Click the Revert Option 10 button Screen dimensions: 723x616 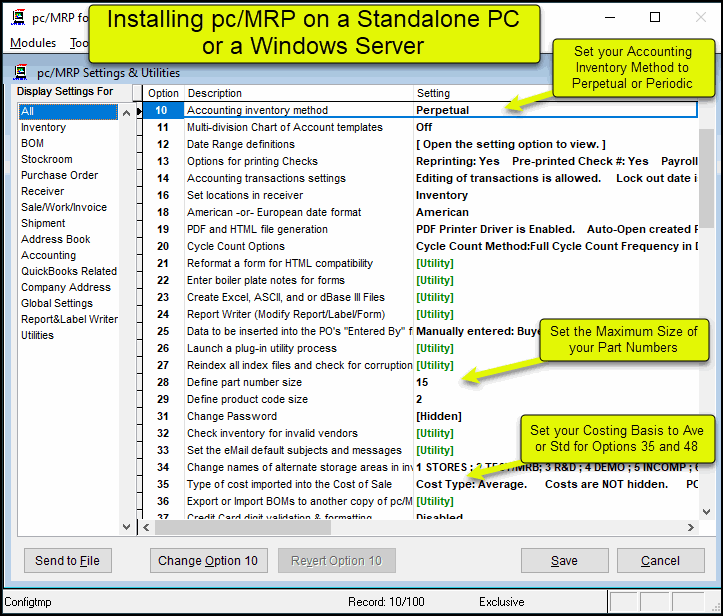coord(337,561)
